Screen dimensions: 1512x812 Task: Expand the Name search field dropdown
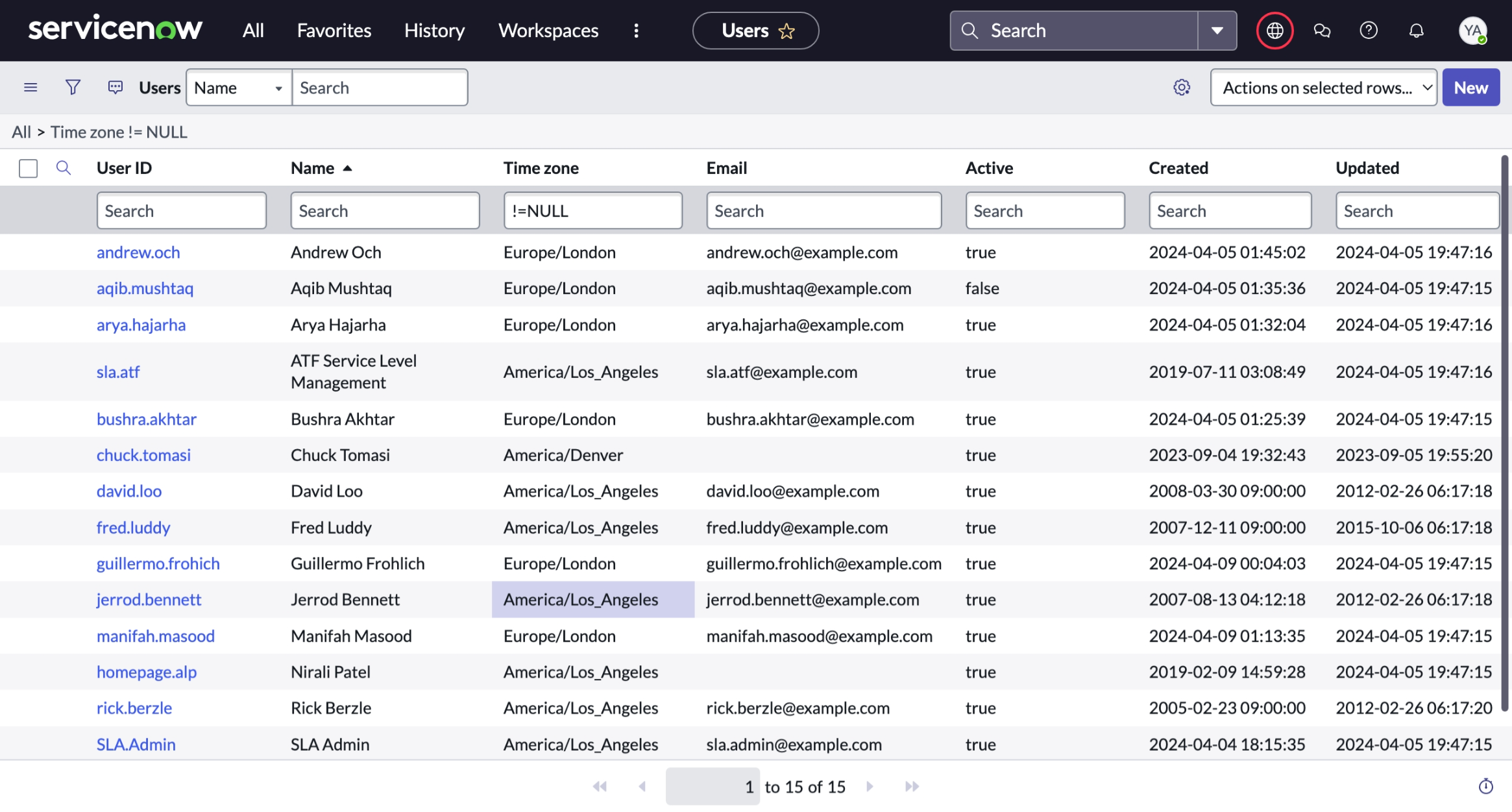[x=239, y=88]
